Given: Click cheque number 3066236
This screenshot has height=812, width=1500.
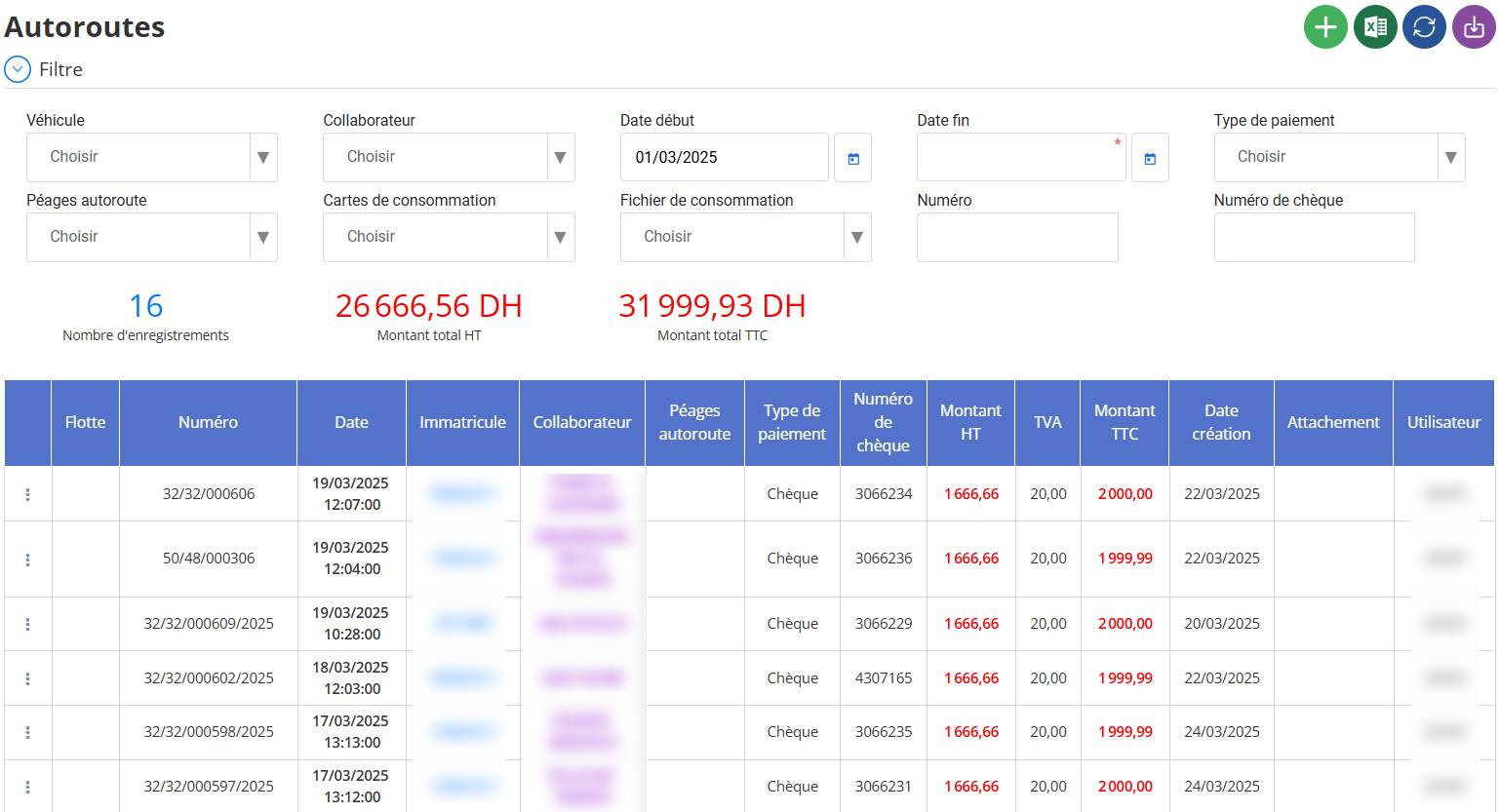Looking at the screenshot, I should (884, 559).
